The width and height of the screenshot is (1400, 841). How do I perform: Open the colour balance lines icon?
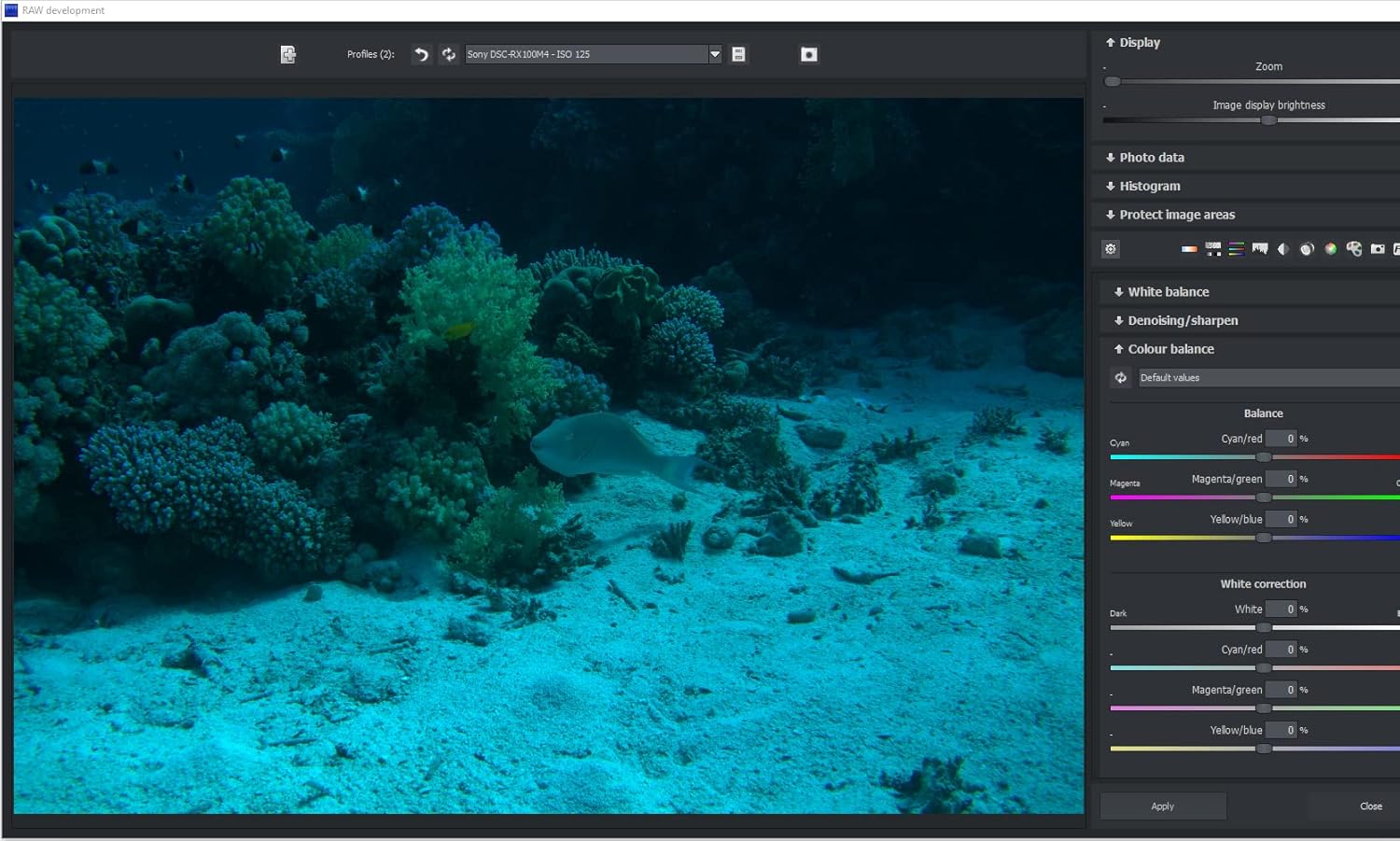[1237, 249]
